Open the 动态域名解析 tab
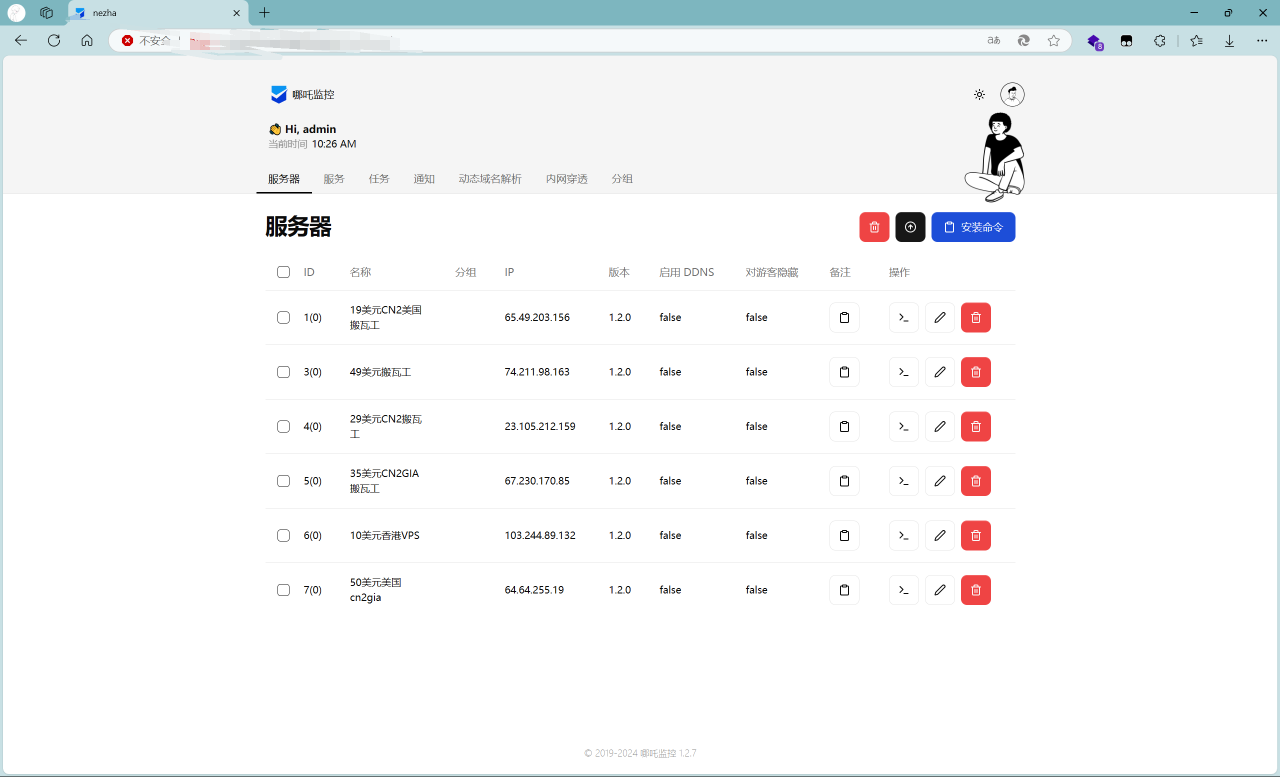Image resolution: width=1280 pixels, height=777 pixels. (x=490, y=179)
